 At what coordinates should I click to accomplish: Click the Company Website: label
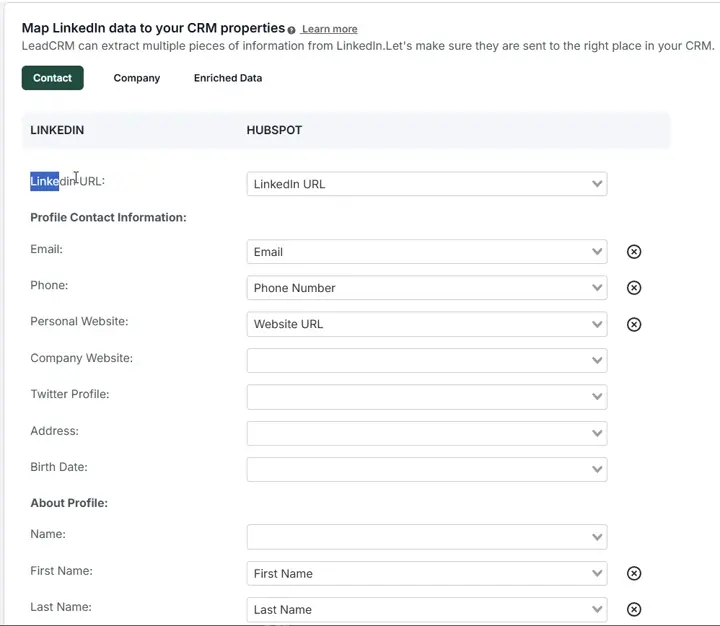coord(82,358)
